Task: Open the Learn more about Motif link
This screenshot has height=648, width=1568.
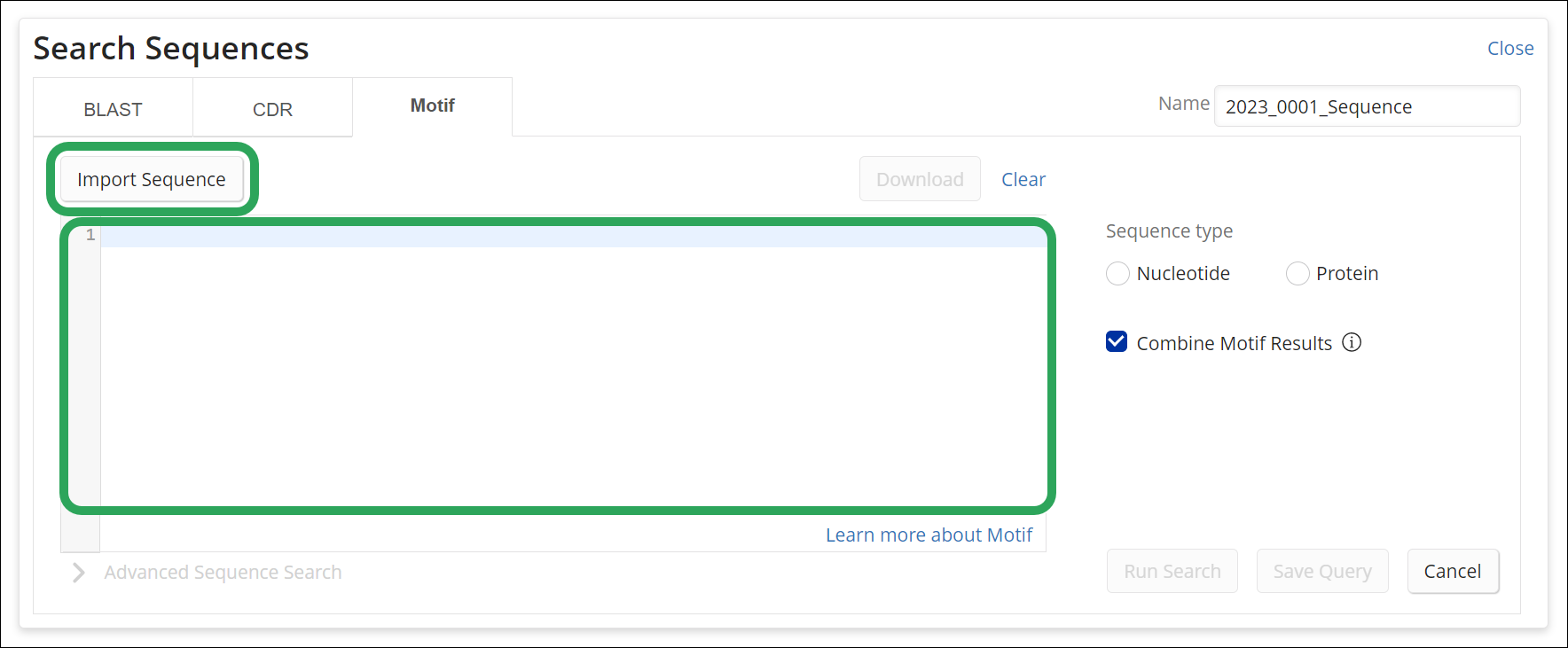Action: coord(929,535)
